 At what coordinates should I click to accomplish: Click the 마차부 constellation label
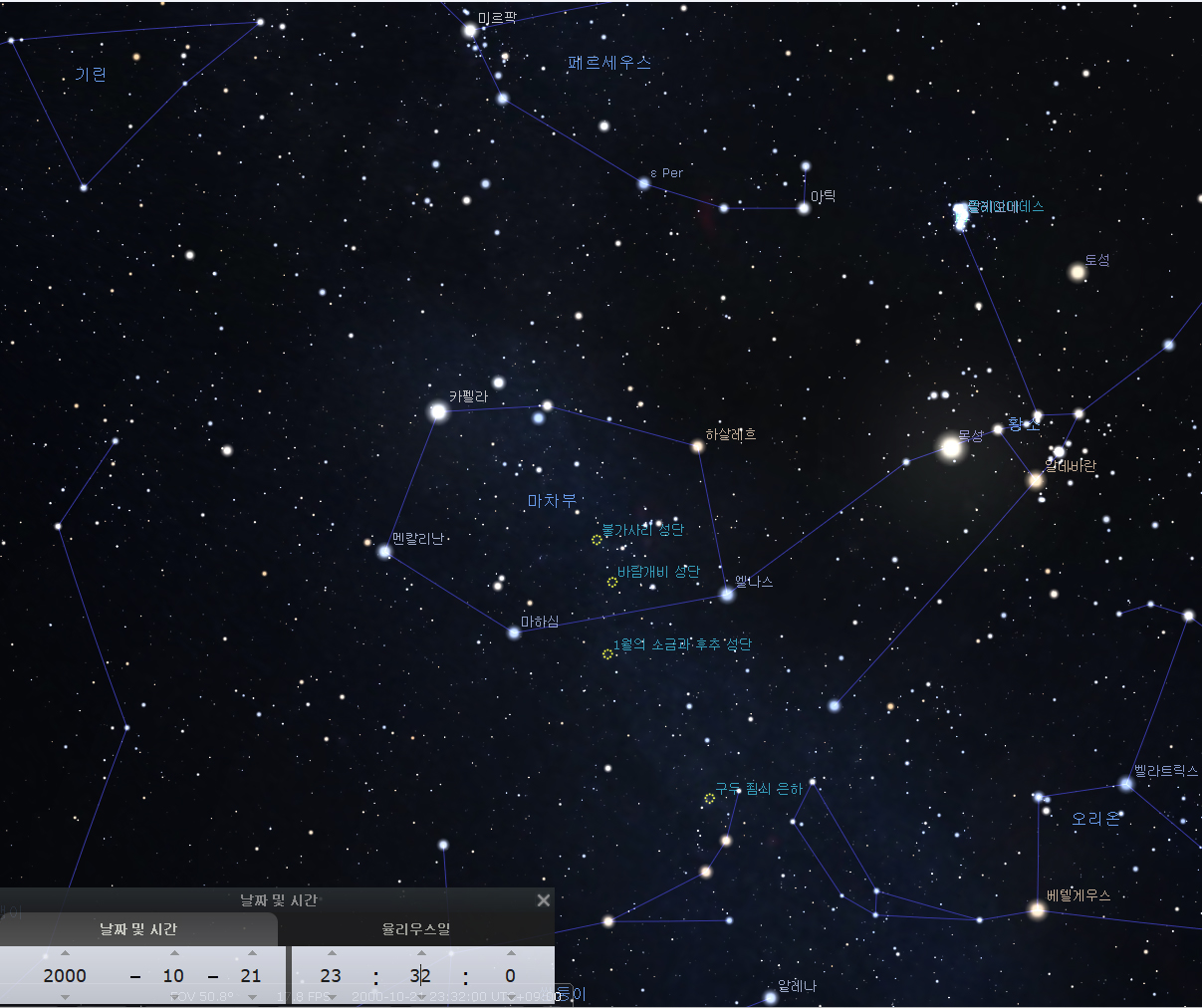coord(552,501)
